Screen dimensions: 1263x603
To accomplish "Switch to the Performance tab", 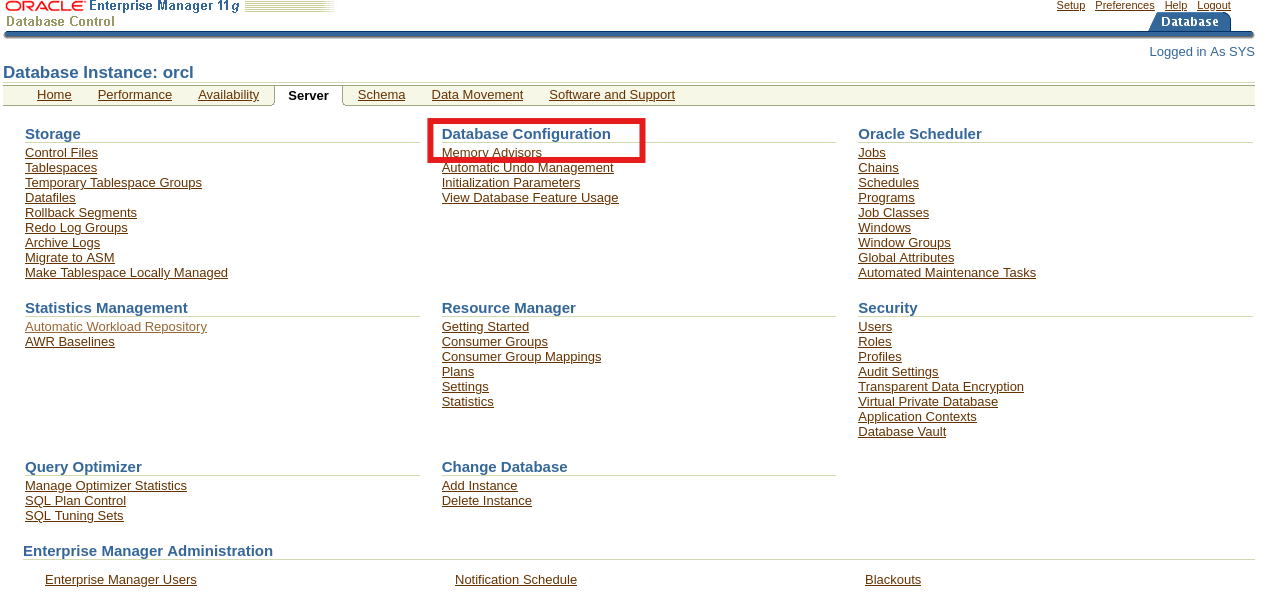I will click(x=135, y=95).
